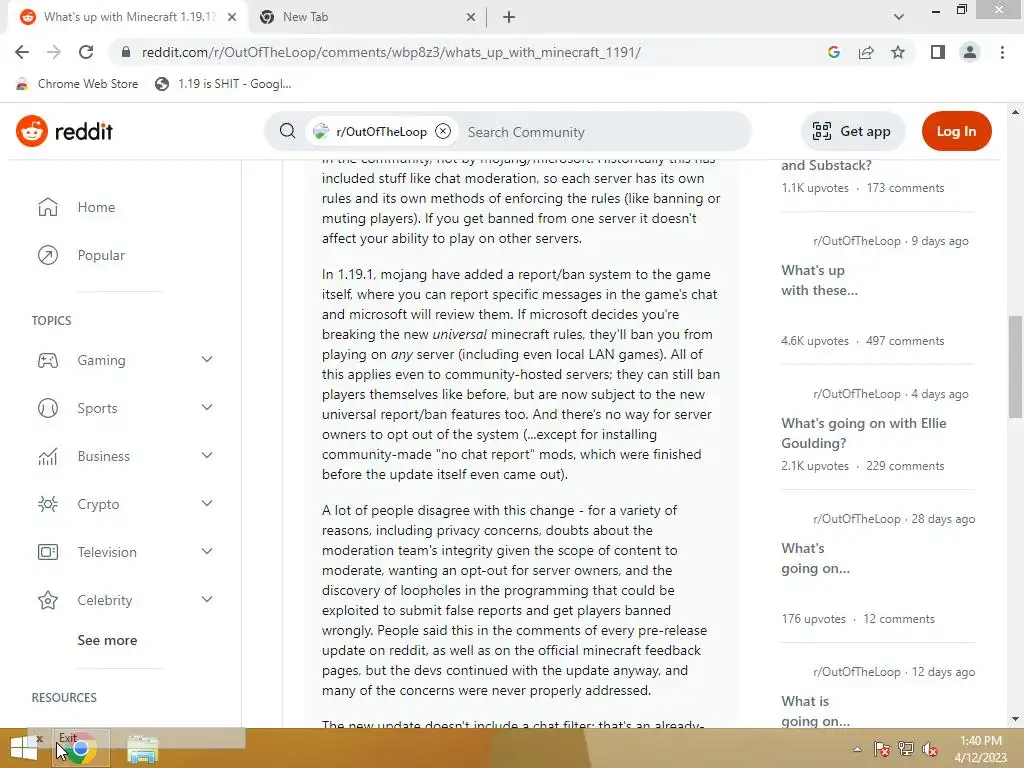Open the Chrome profile avatar

(970, 52)
